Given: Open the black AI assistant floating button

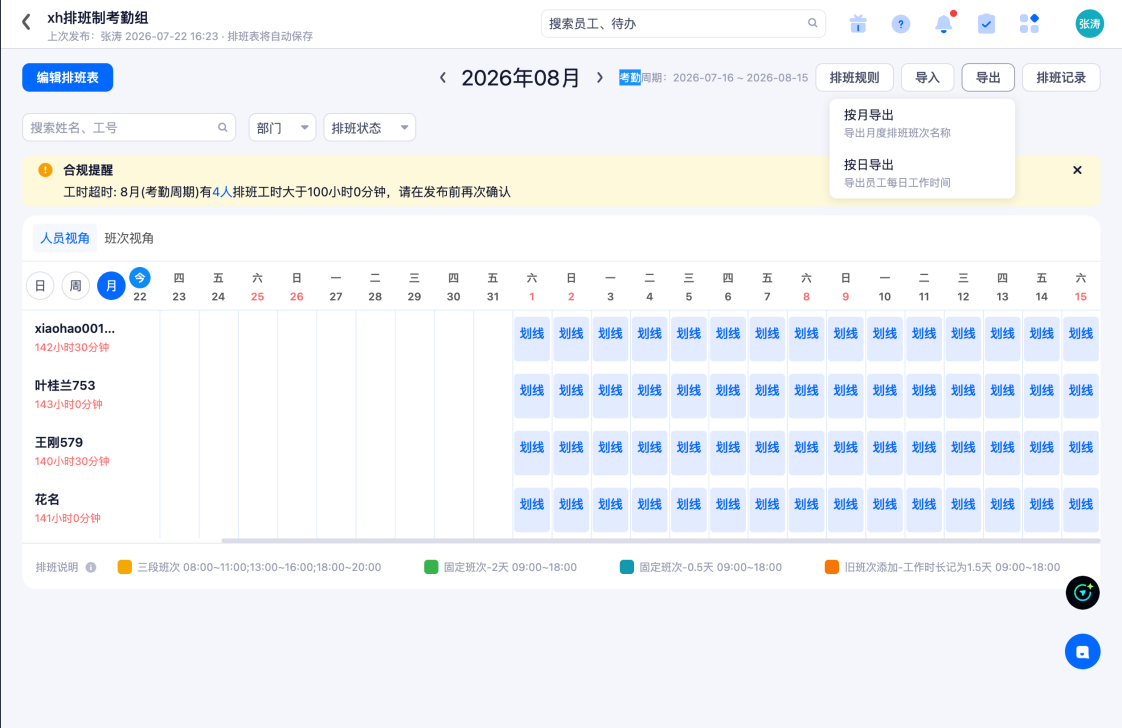Looking at the screenshot, I should pos(1083,593).
